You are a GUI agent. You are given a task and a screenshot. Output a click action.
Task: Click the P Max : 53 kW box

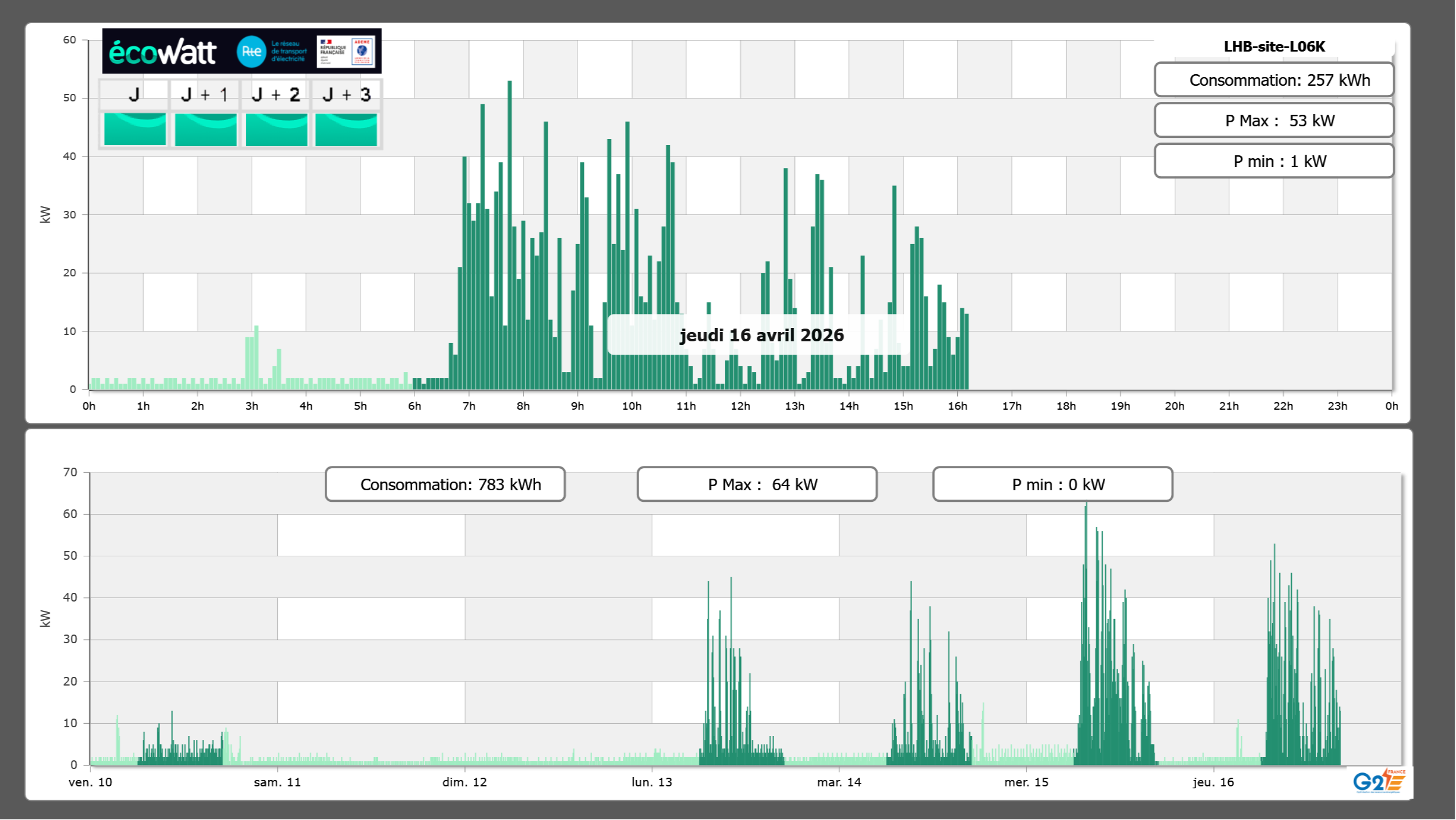click(x=1274, y=121)
